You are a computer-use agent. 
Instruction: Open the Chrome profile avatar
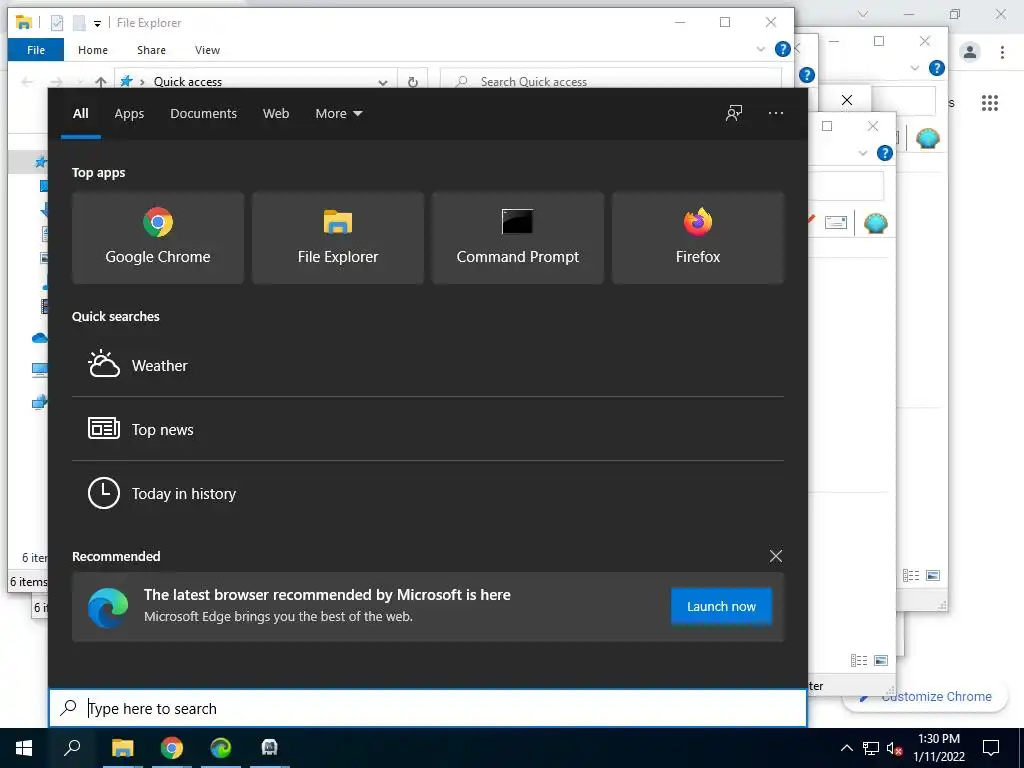pyautogui.click(x=970, y=52)
